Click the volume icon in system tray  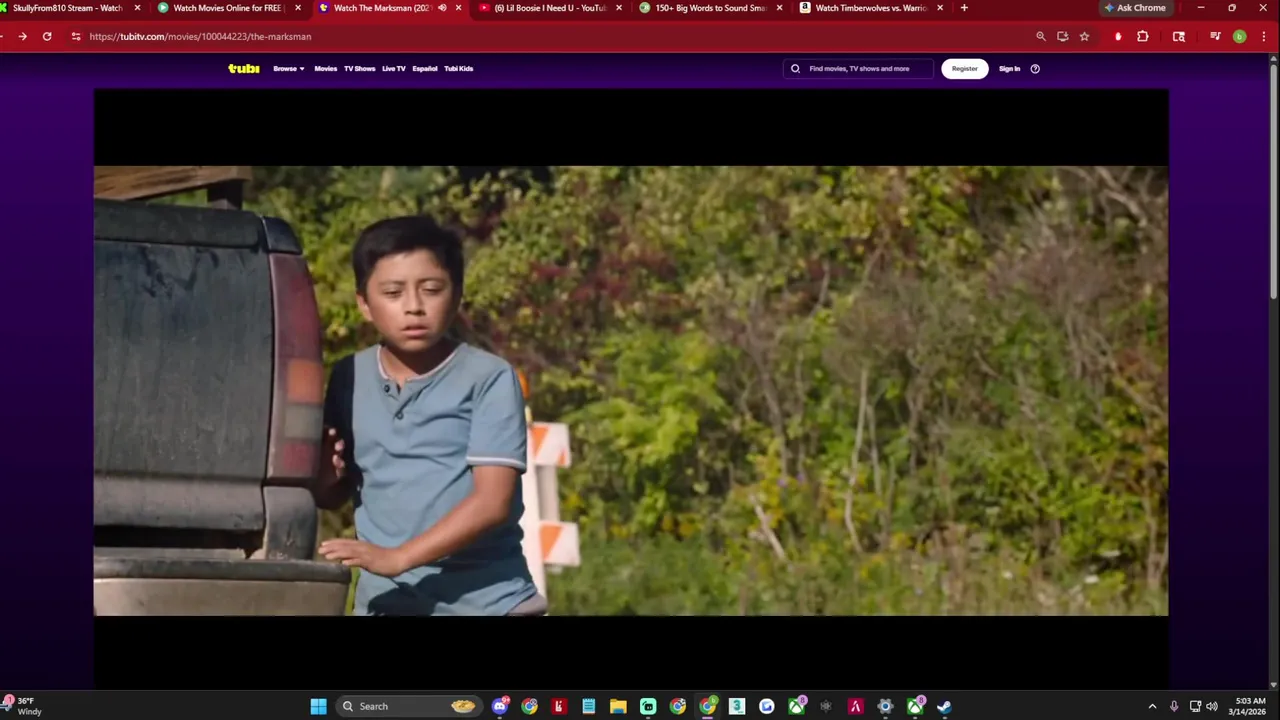click(1212, 706)
